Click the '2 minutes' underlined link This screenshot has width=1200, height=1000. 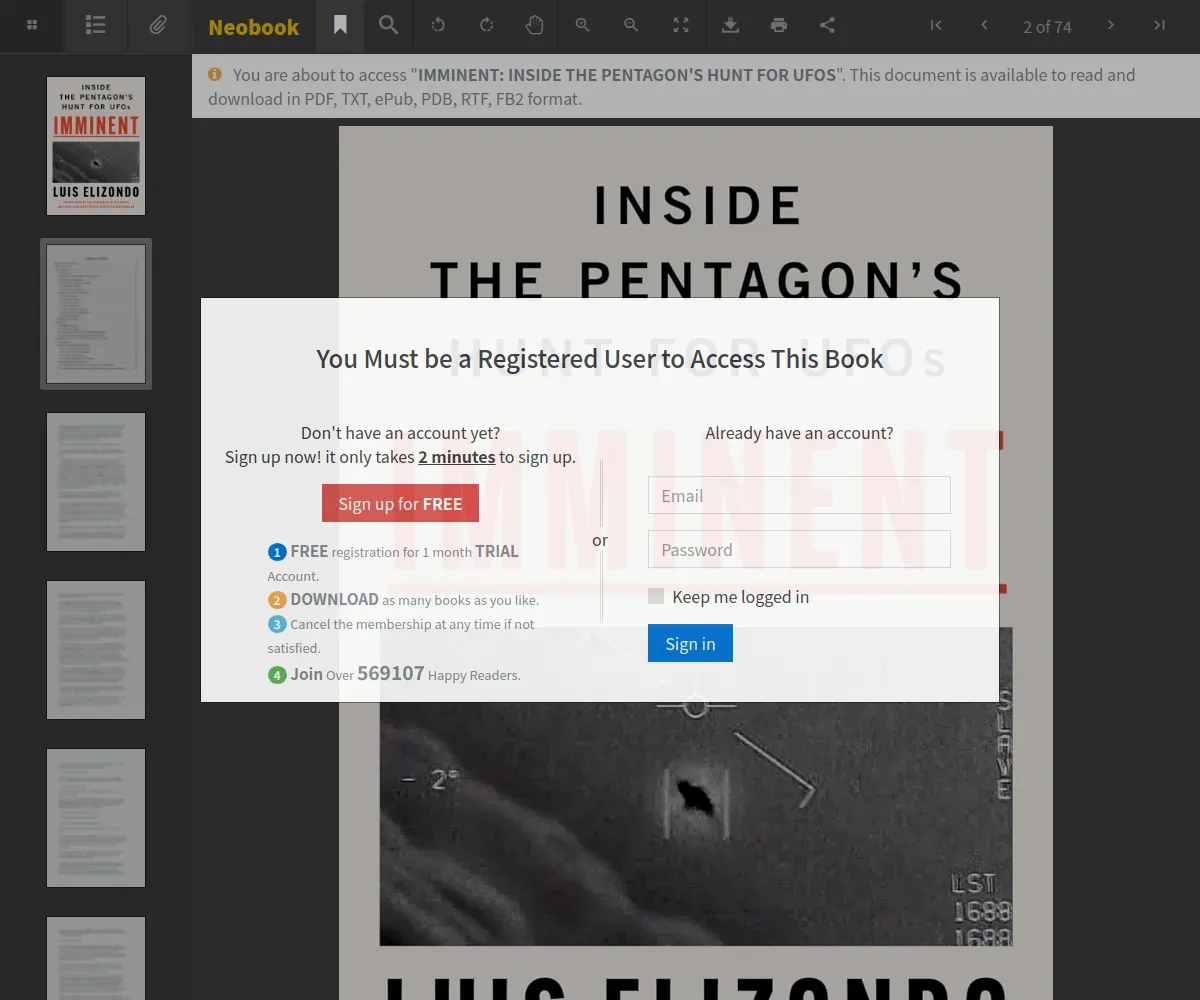tap(457, 457)
